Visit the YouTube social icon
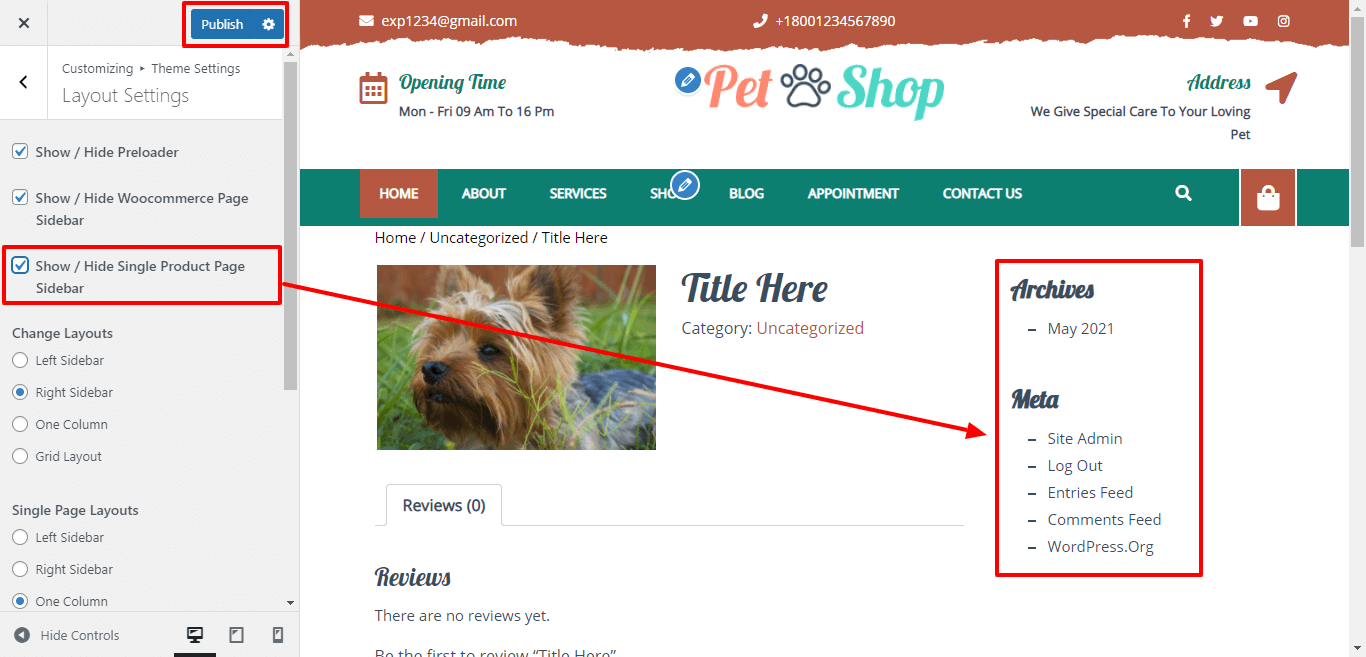Screen dimensions: 1366x657 [1250, 21]
